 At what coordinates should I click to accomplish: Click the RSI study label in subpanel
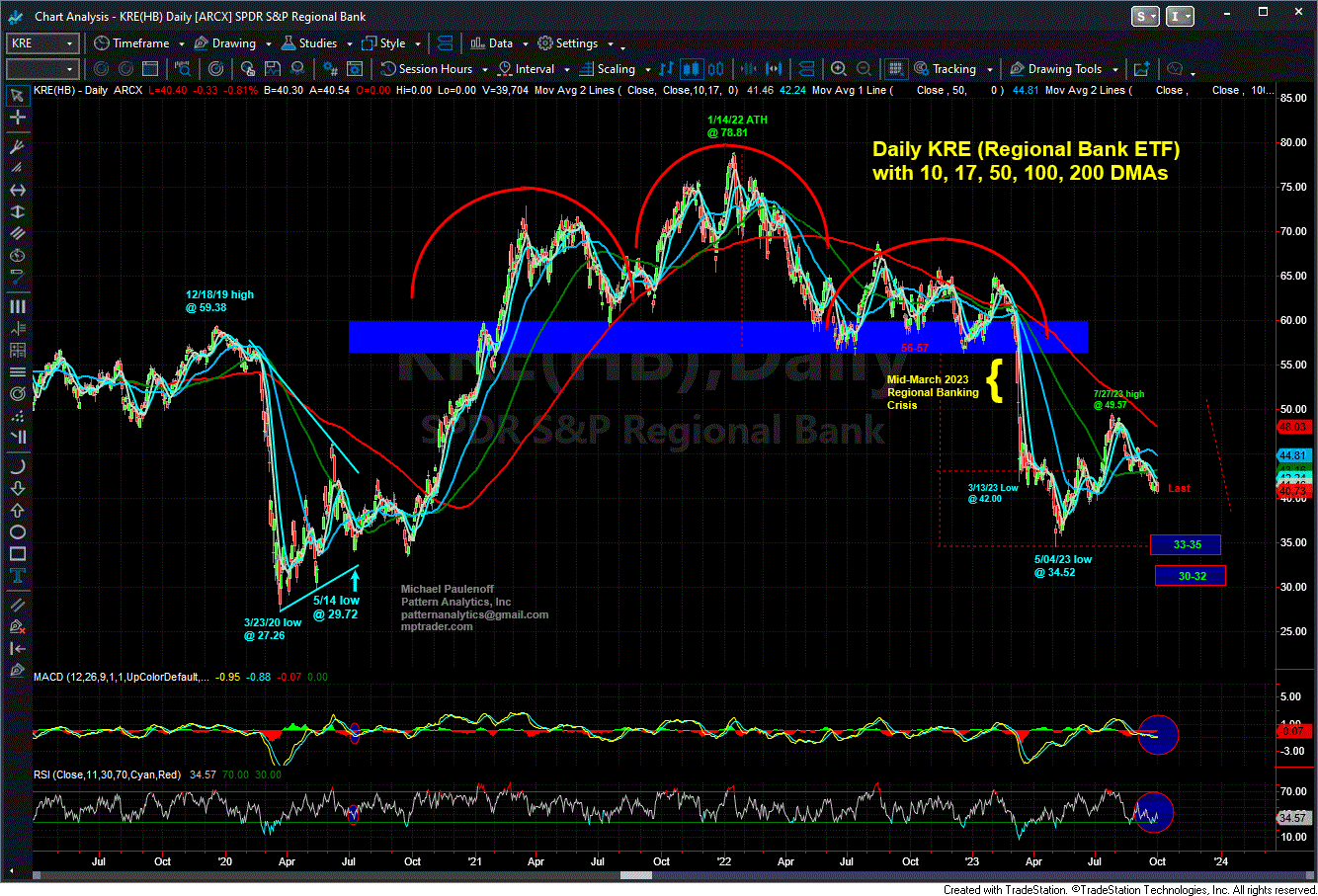click(107, 774)
